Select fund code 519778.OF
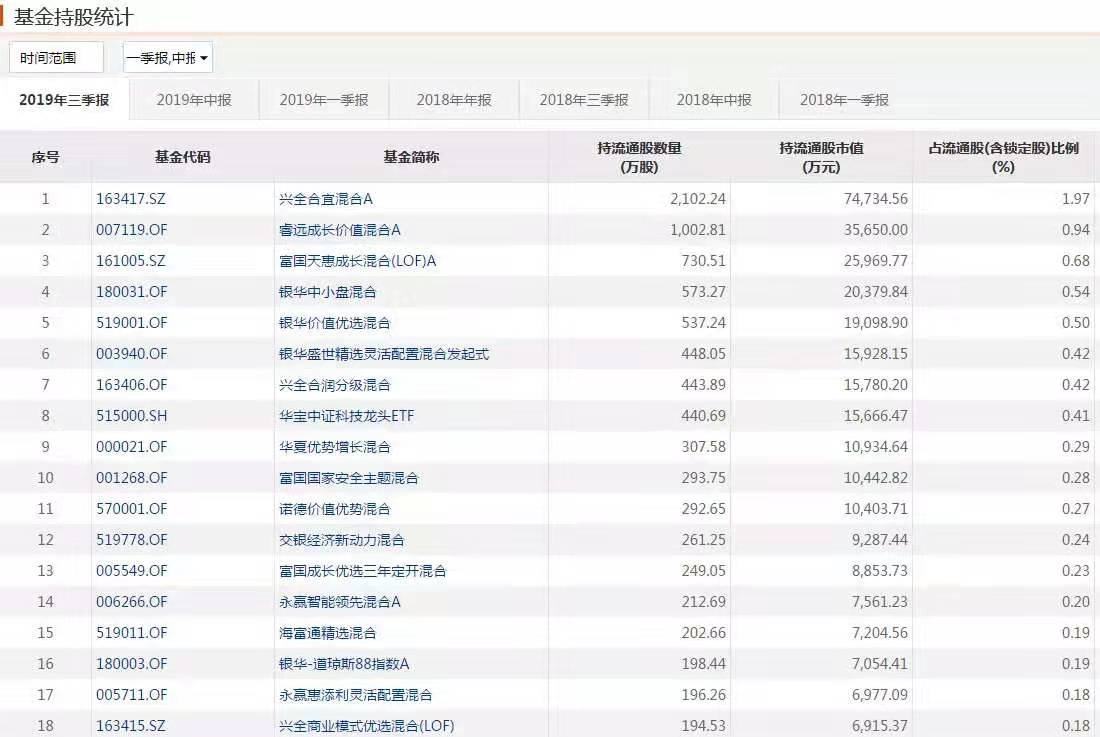Screen dimensions: 1100x737 coord(132,539)
